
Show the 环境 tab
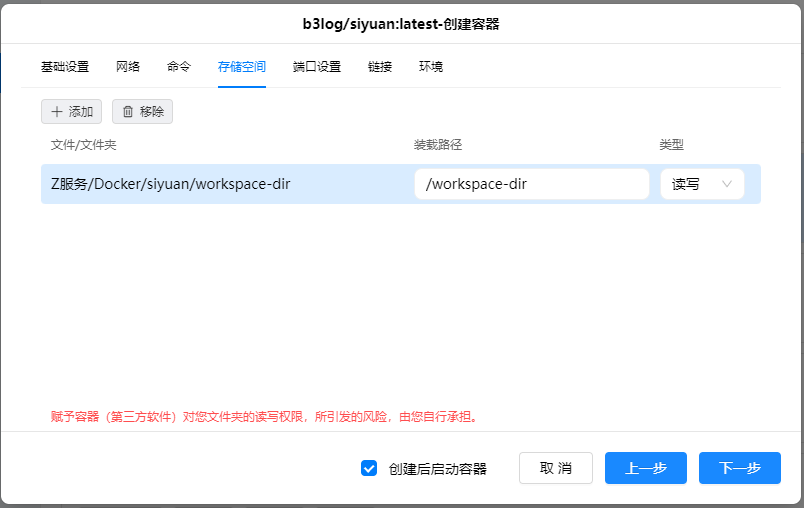pos(431,67)
